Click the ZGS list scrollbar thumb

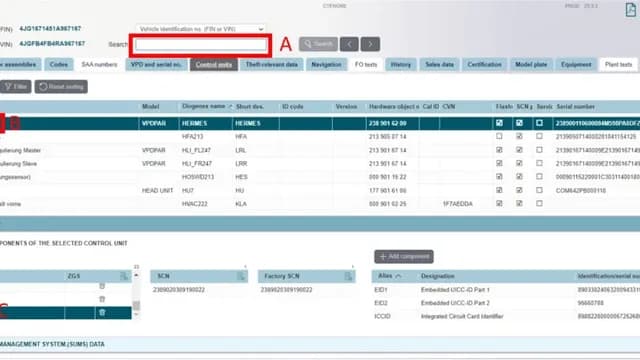pyautogui.click(x=136, y=305)
